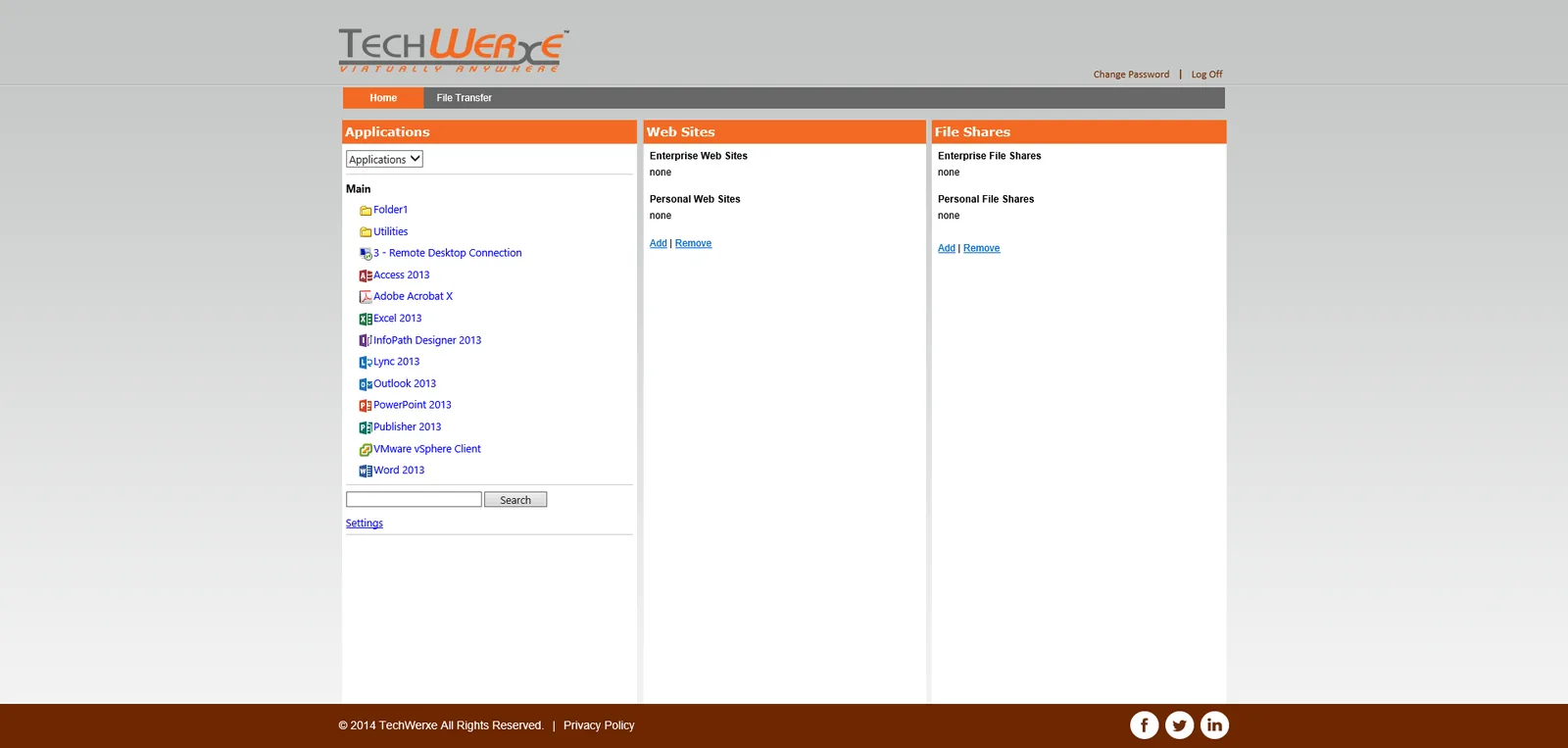
Task: Click the InfoPath Designer 2013 icon
Action: (366, 340)
